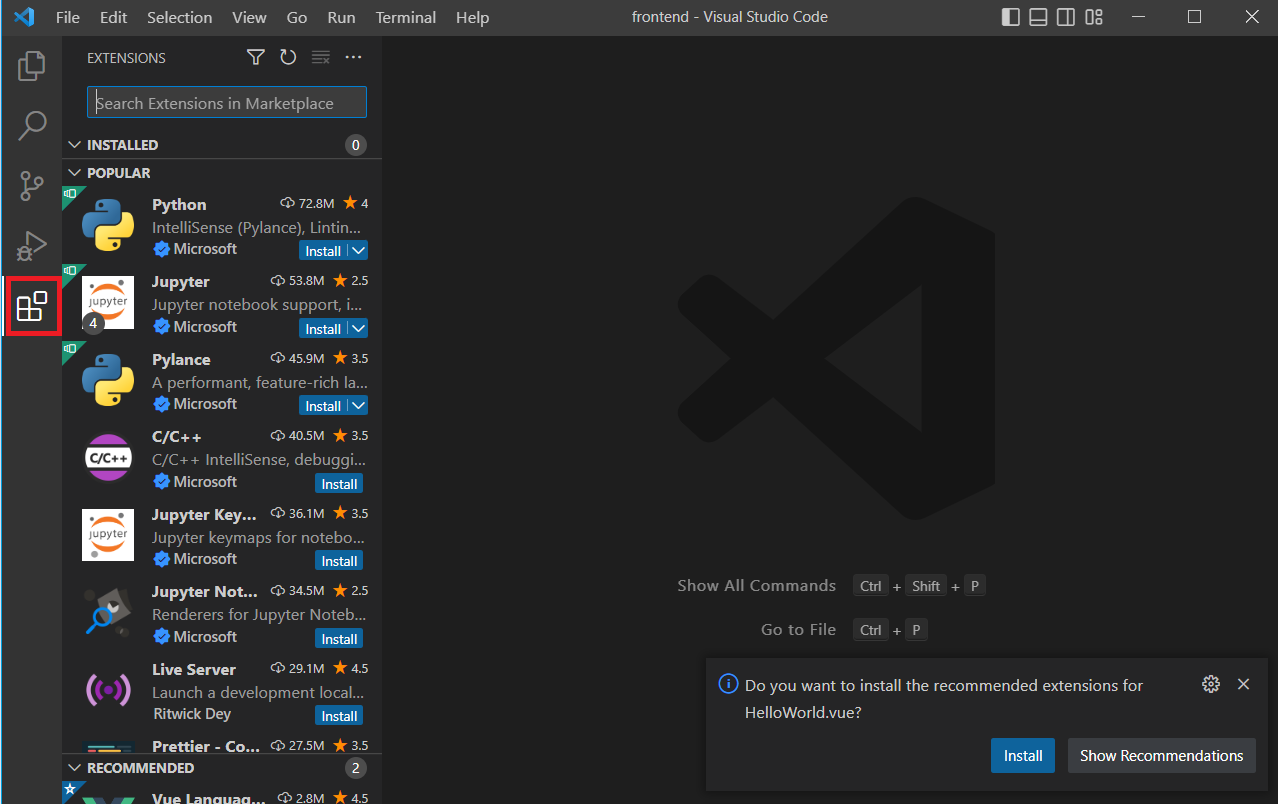
Task: Click recommended extensions count badge 2
Action: coord(355,768)
